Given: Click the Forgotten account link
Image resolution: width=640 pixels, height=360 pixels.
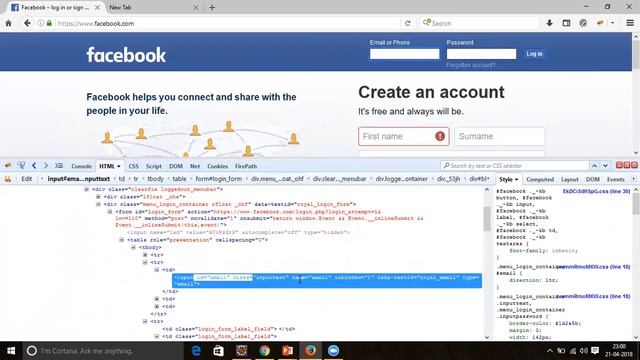Looking at the screenshot, I should coord(471,65).
